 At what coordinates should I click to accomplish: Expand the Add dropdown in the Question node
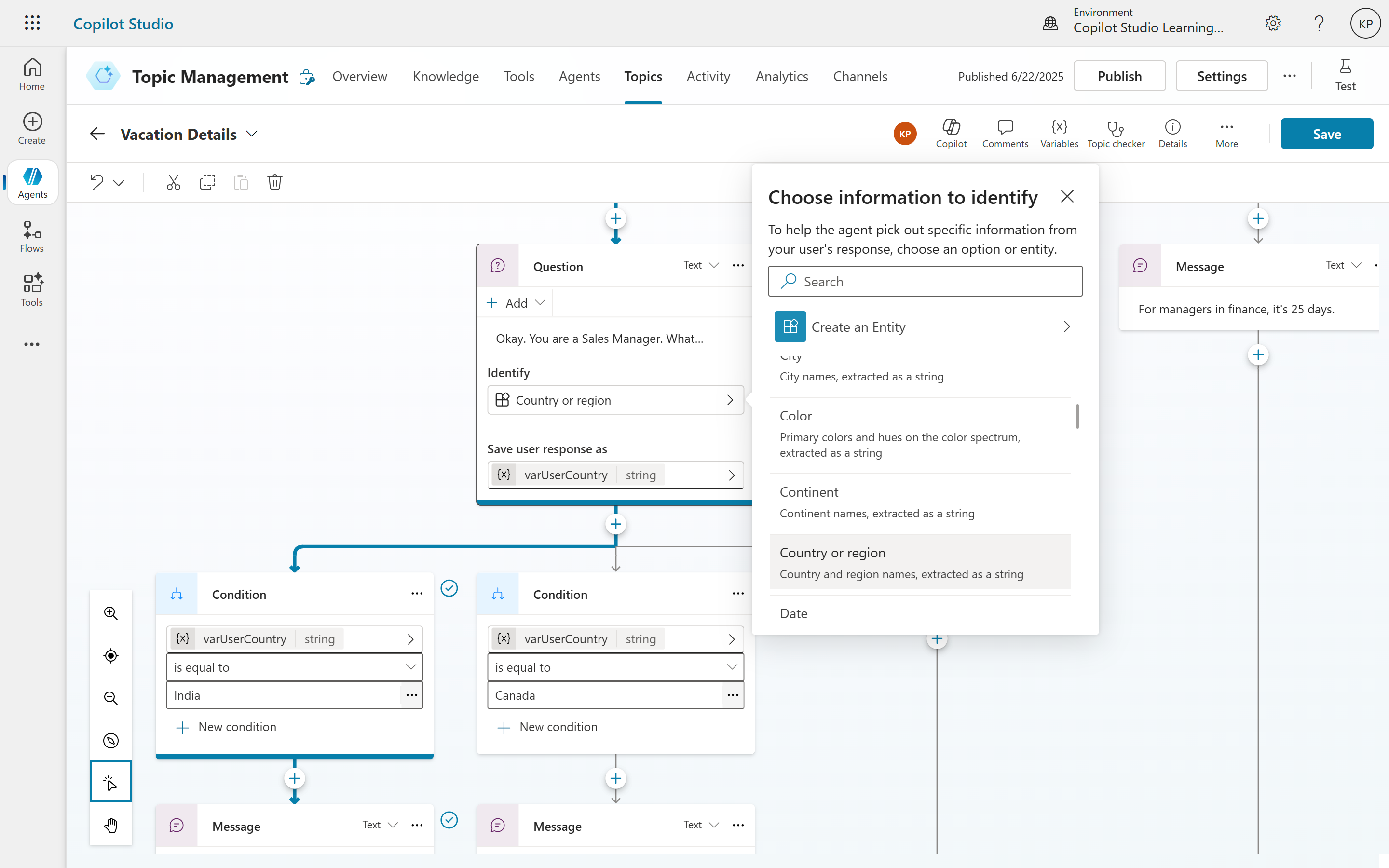point(516,302)
